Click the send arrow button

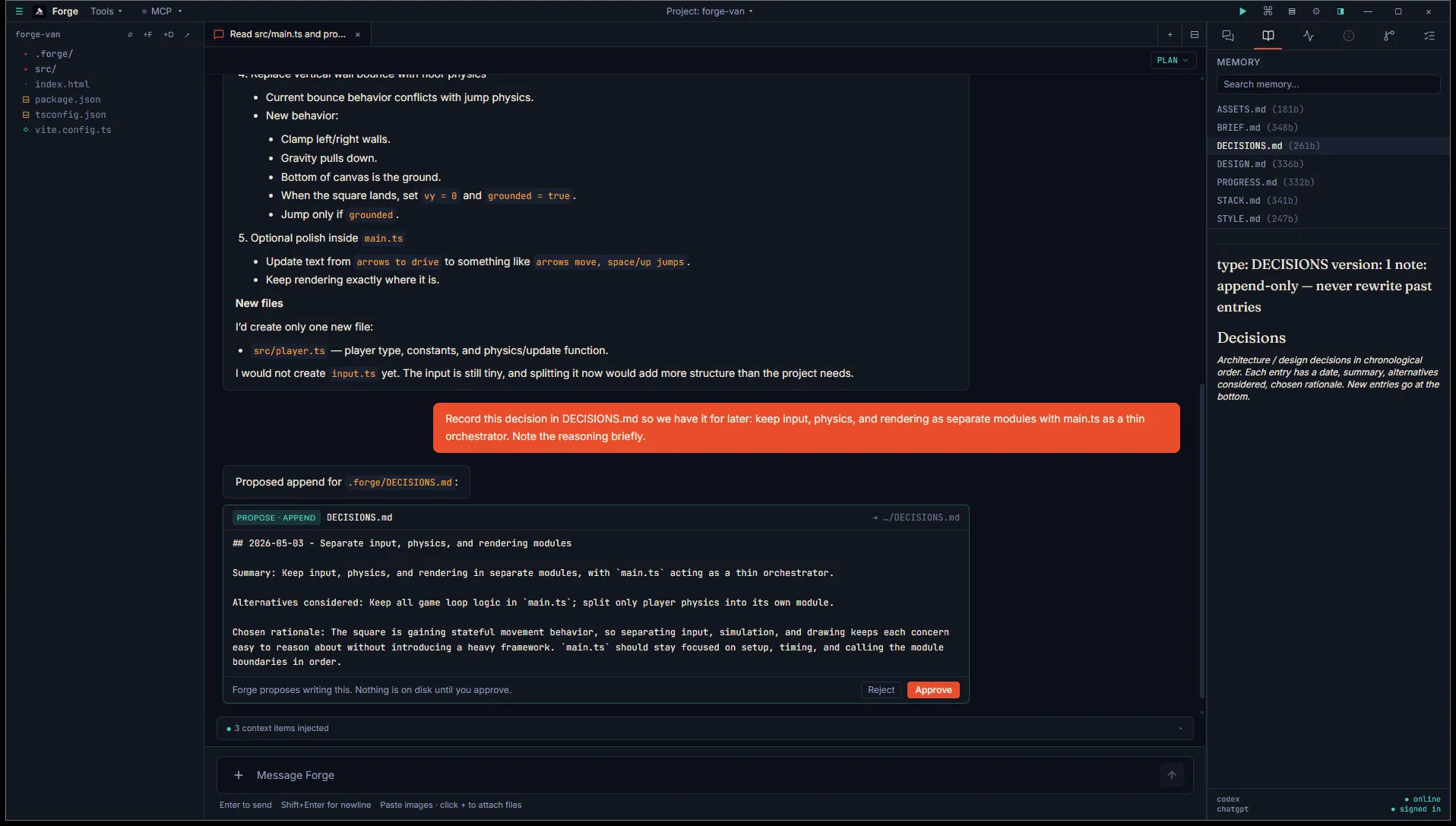(x=1172, y=775)
